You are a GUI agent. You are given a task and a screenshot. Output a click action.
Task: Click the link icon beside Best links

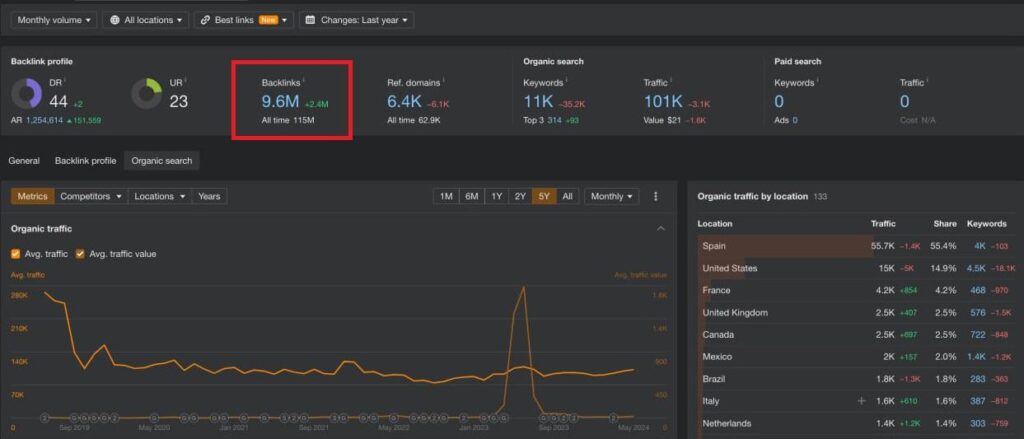tap(205, 20)
